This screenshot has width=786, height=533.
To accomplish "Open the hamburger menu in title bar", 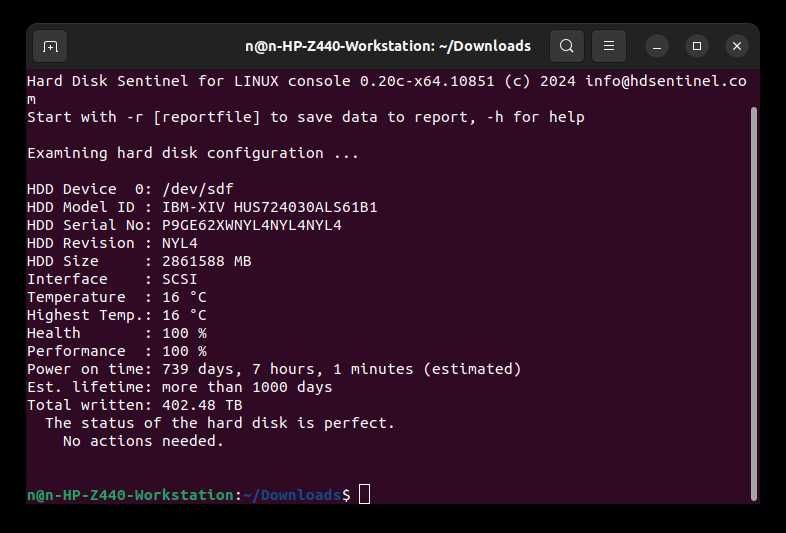I will (x=609, y=46).
